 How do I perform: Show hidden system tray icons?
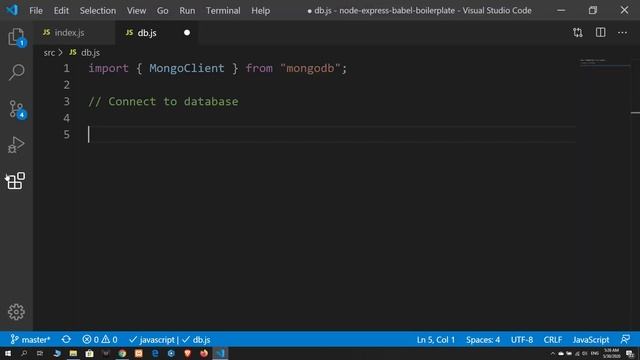pos(552,353)
